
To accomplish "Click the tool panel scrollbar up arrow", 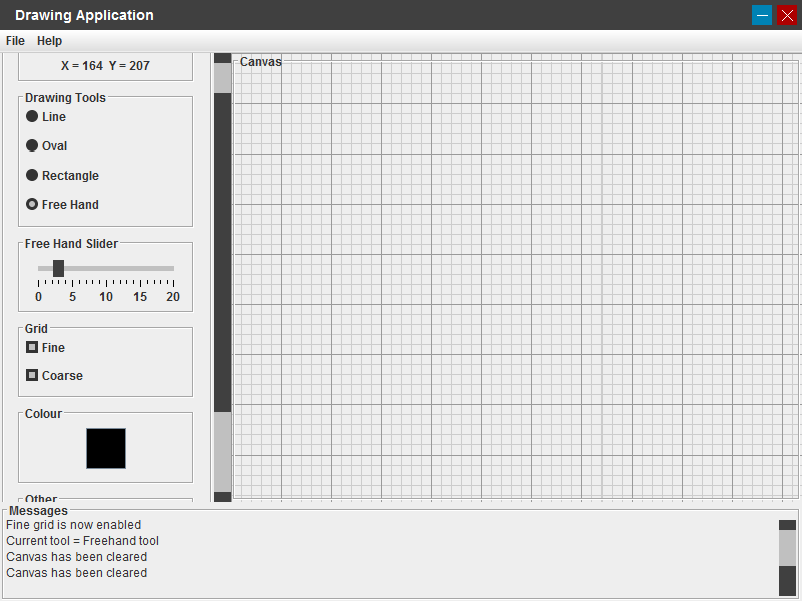I will tap(222, 58).
